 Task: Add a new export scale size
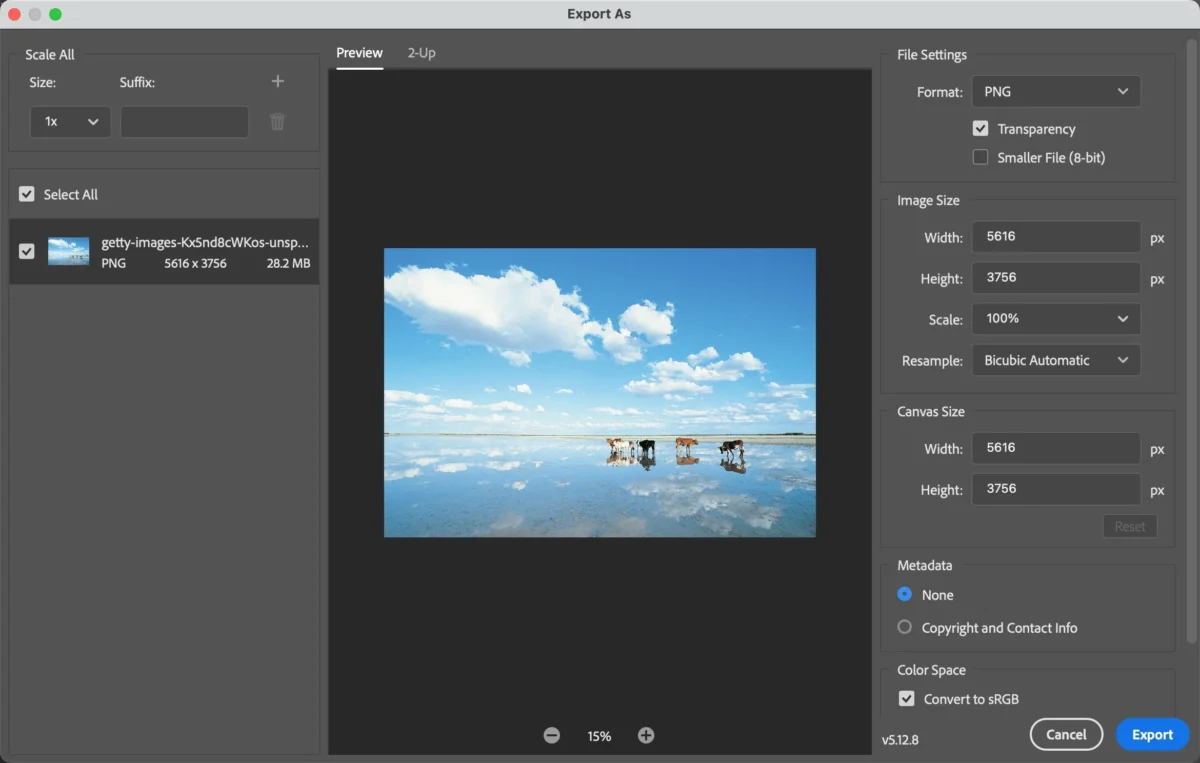[x=277, y=81]
